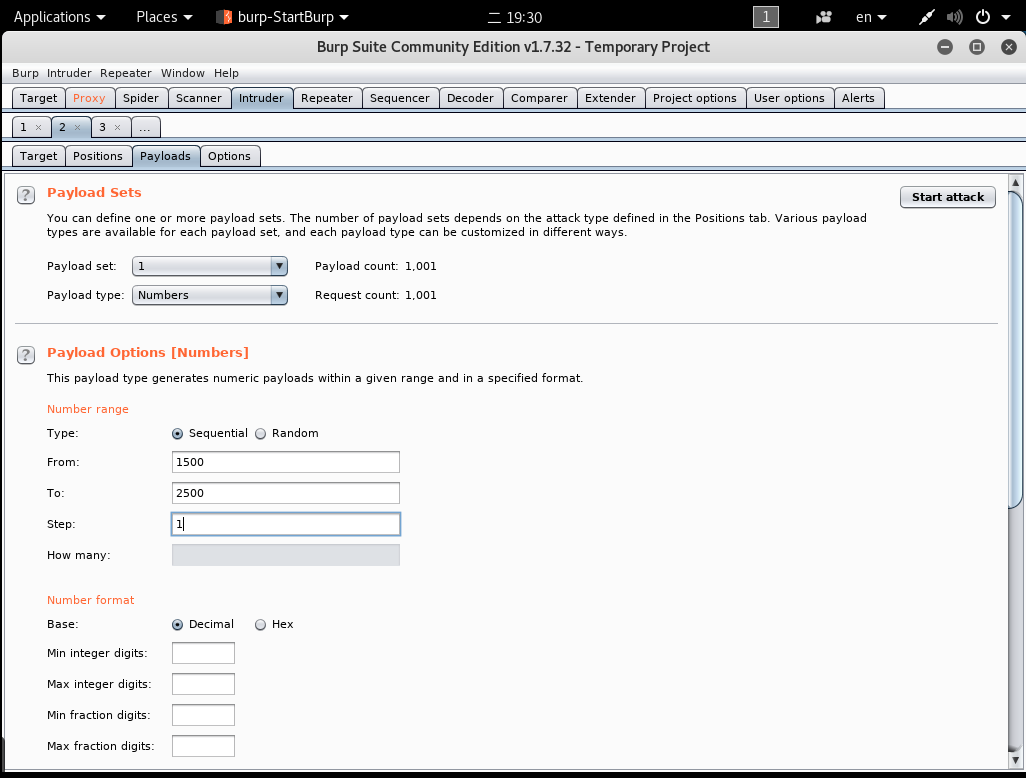Select Random number range type
1026x778 pixels.
point(260,434)
